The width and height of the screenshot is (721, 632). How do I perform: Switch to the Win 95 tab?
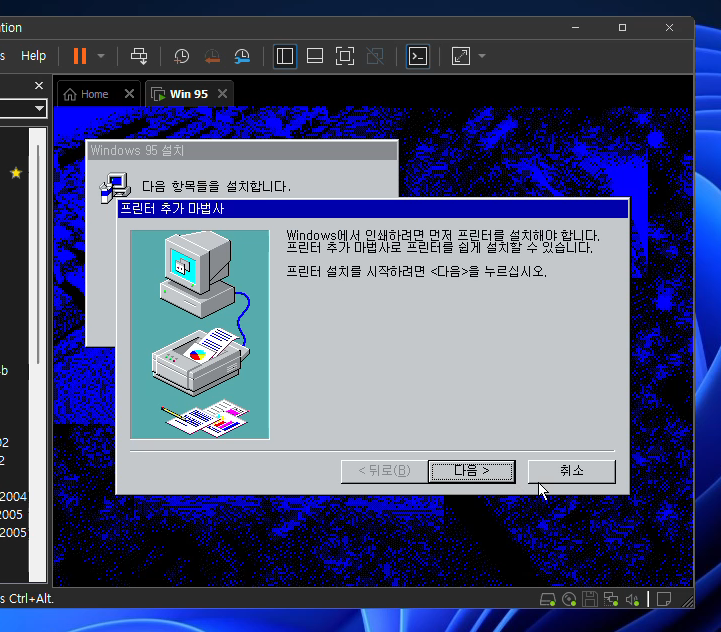189,94
